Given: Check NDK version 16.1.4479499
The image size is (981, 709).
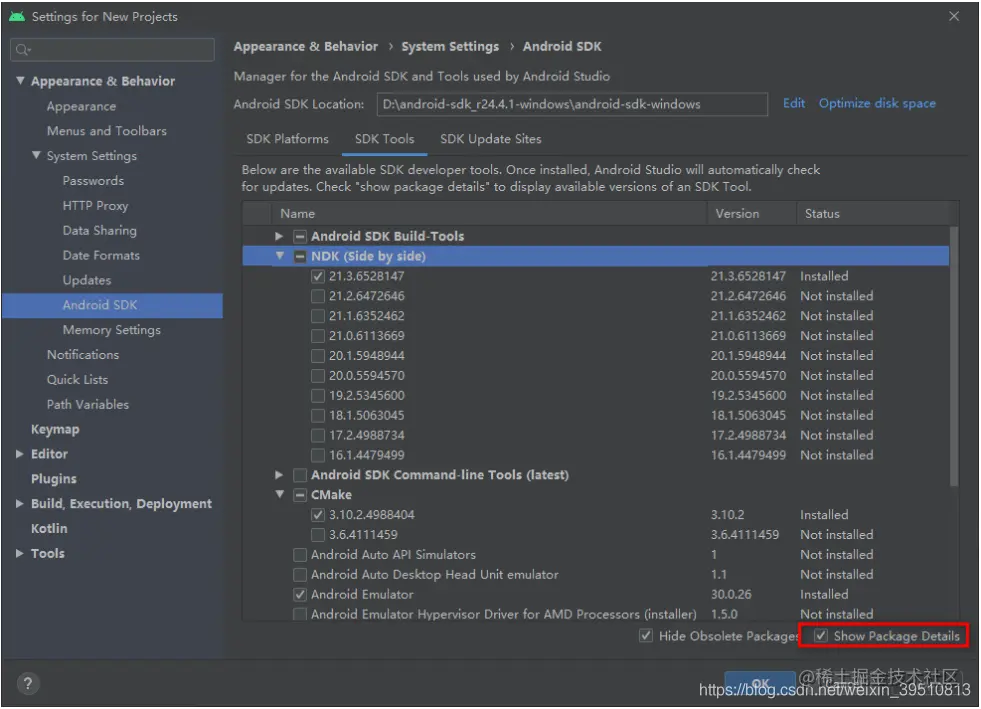Looking at the screenshot, I should pyautogui.click(x=318, y=455).
